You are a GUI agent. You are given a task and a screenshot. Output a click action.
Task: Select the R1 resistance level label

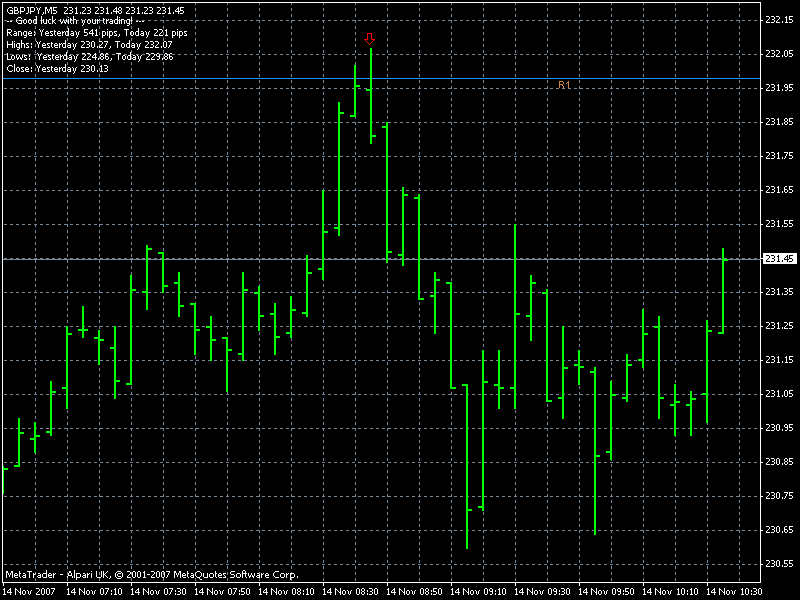coord(564,85)
